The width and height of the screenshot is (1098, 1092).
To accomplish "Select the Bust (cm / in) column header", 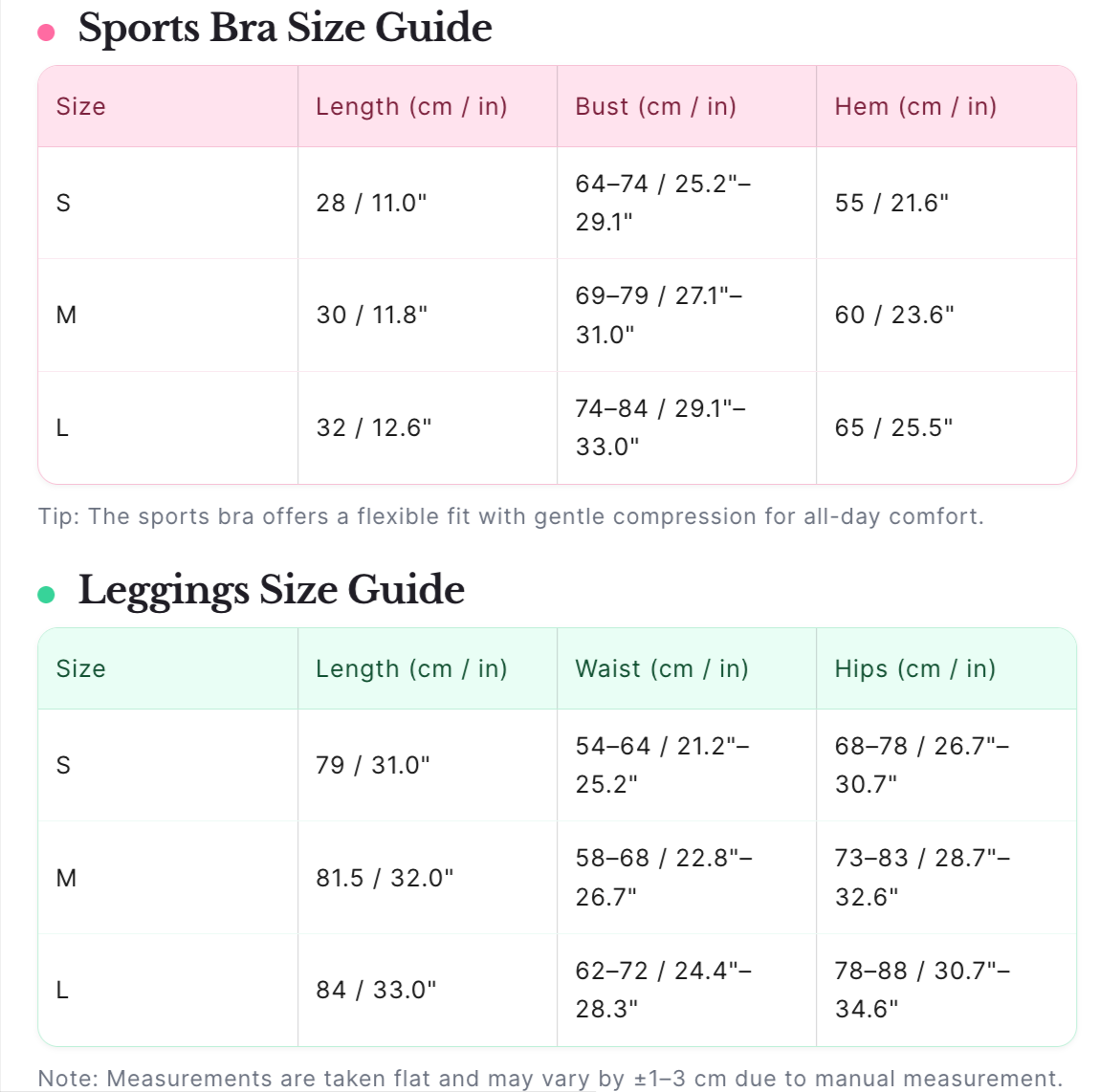I will 656,106.
